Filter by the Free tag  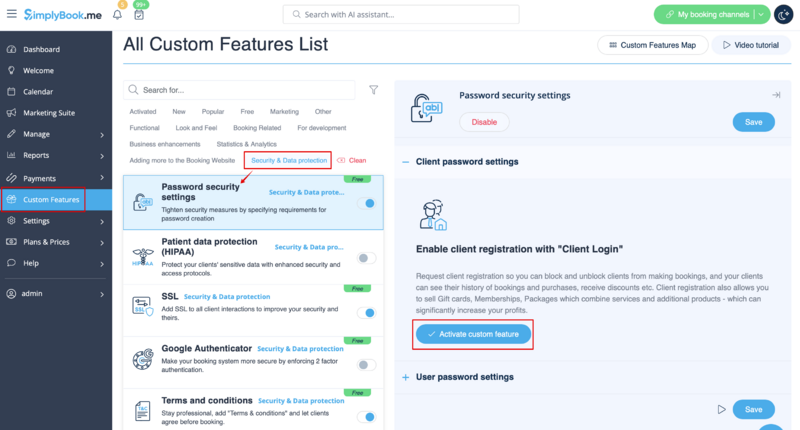tap(247, 112)
